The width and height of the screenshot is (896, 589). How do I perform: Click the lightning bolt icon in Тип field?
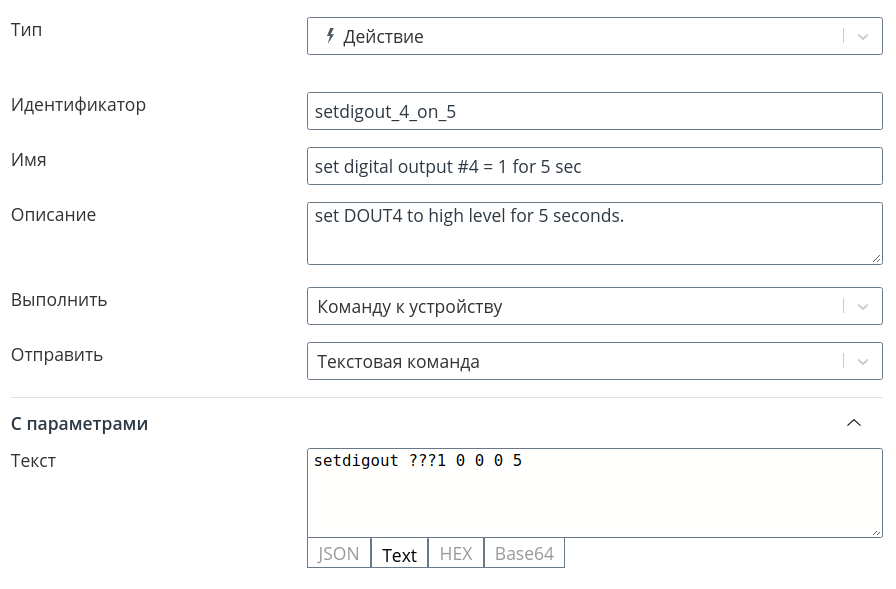click(330, 36)
